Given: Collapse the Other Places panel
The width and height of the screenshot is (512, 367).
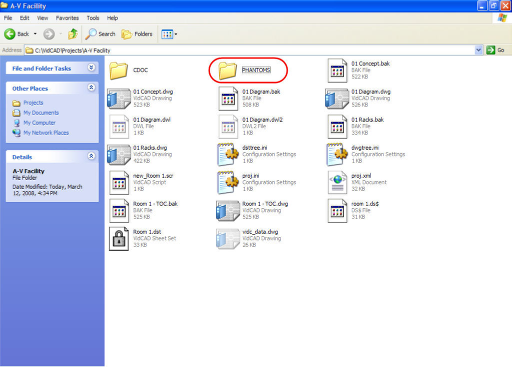Looking at the screenshot, I should [91, 88].
